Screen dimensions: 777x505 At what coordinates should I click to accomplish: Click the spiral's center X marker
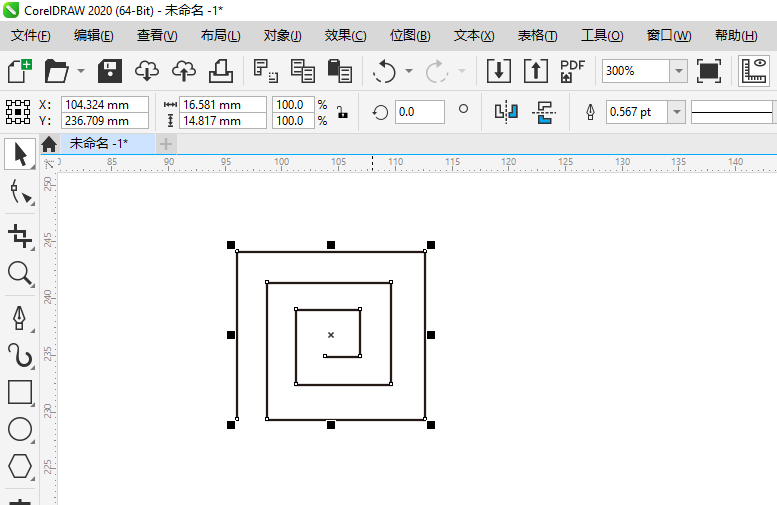(x=331, y=335)
